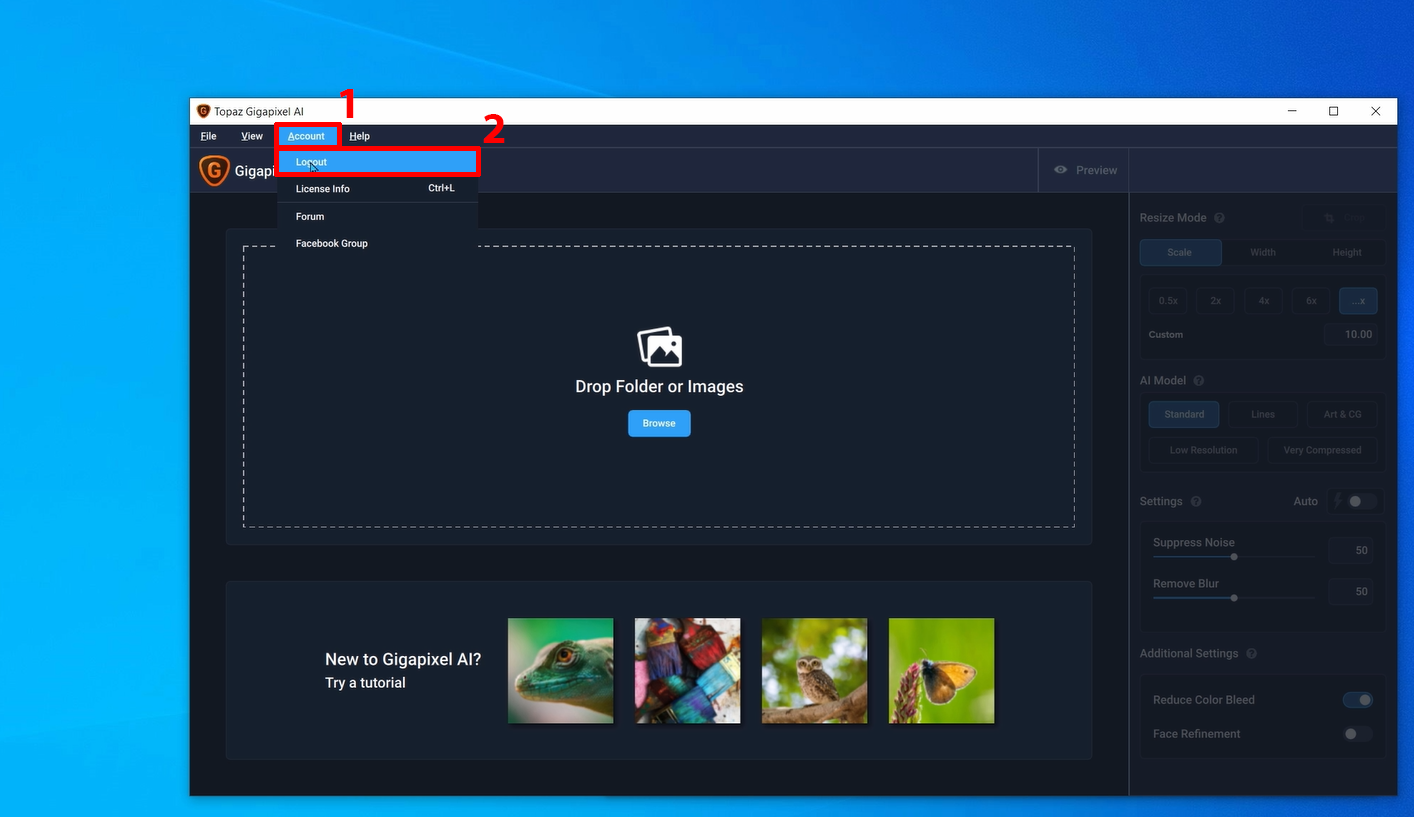Open the AI Model help question mark
The image size is (1414, 817).
click(1199, 381)
